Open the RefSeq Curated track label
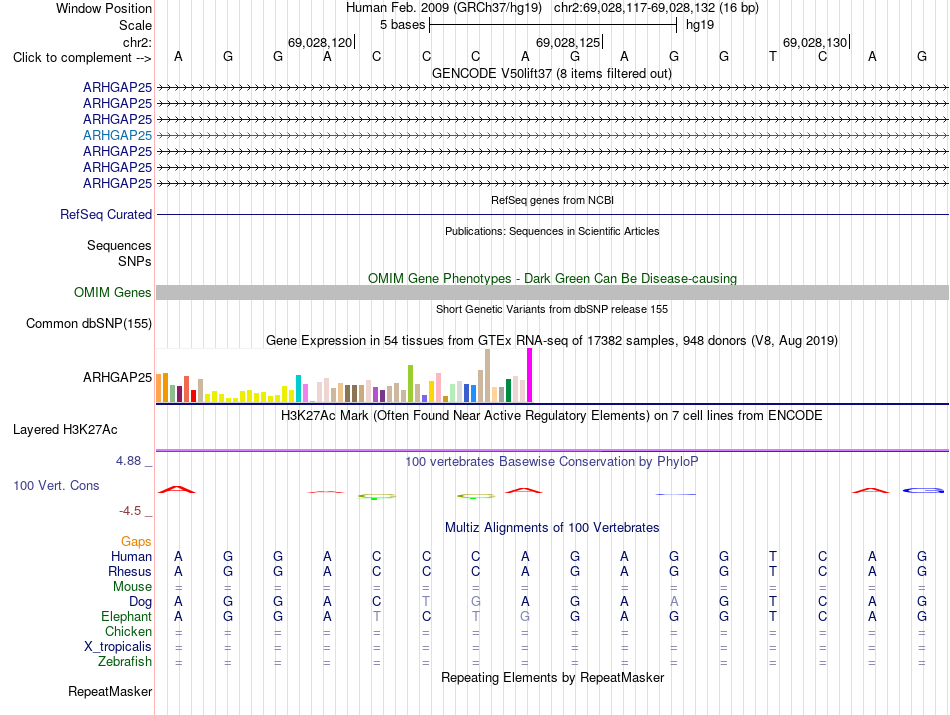The height and width of the screenshot is (715, 950). tap(106, 214)
